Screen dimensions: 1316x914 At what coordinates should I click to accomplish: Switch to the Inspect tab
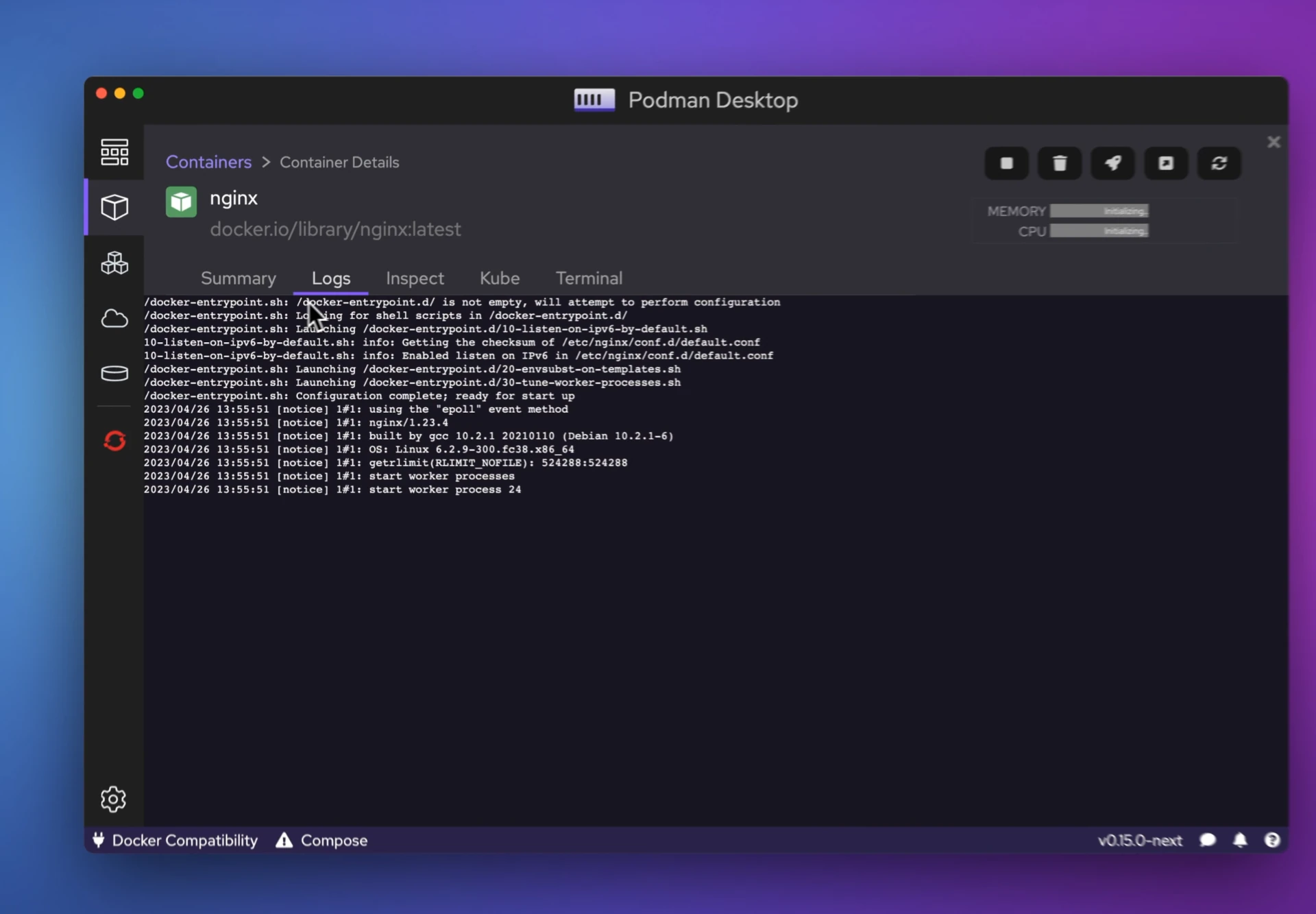pos(415,278)
